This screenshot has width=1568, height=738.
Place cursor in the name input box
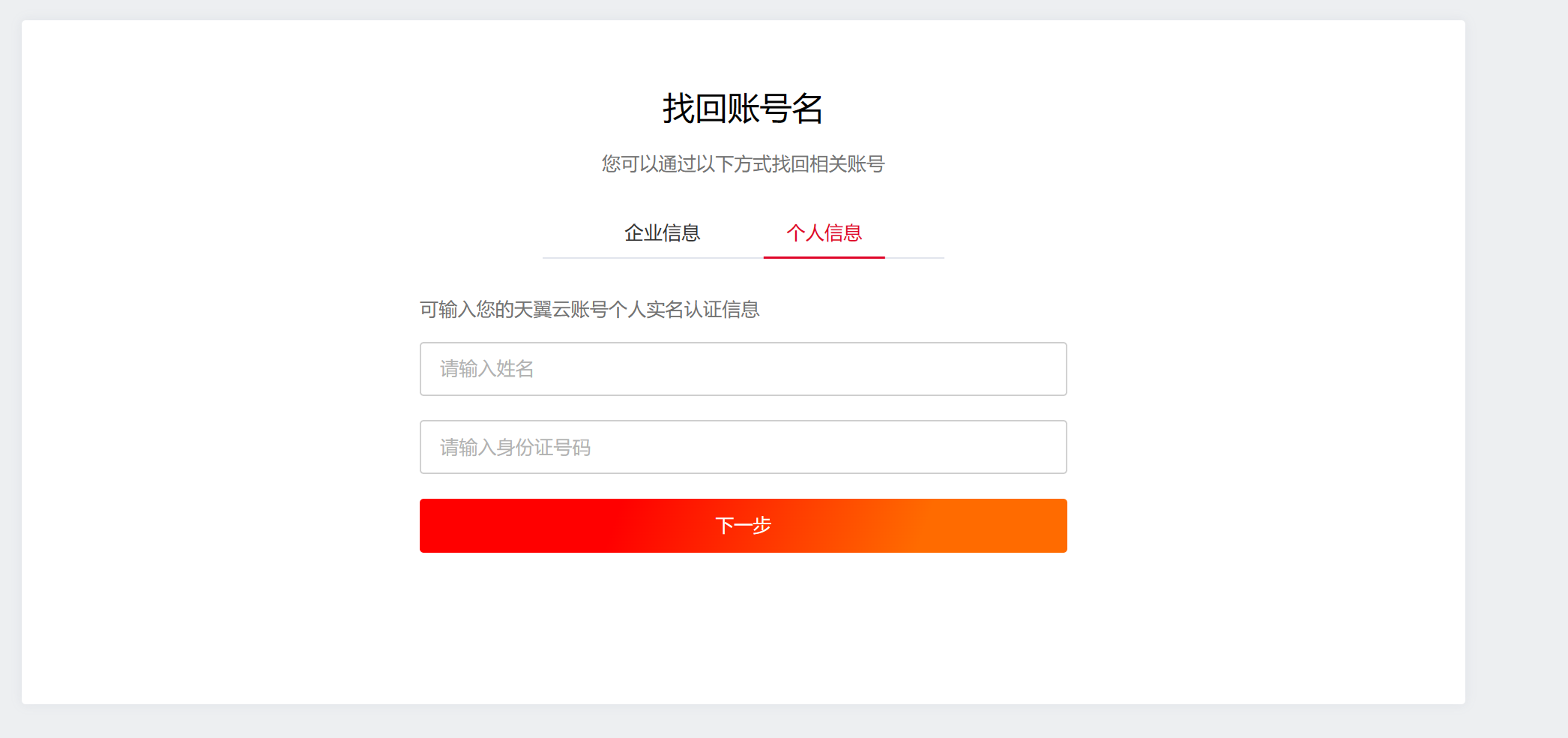[743, 369]
